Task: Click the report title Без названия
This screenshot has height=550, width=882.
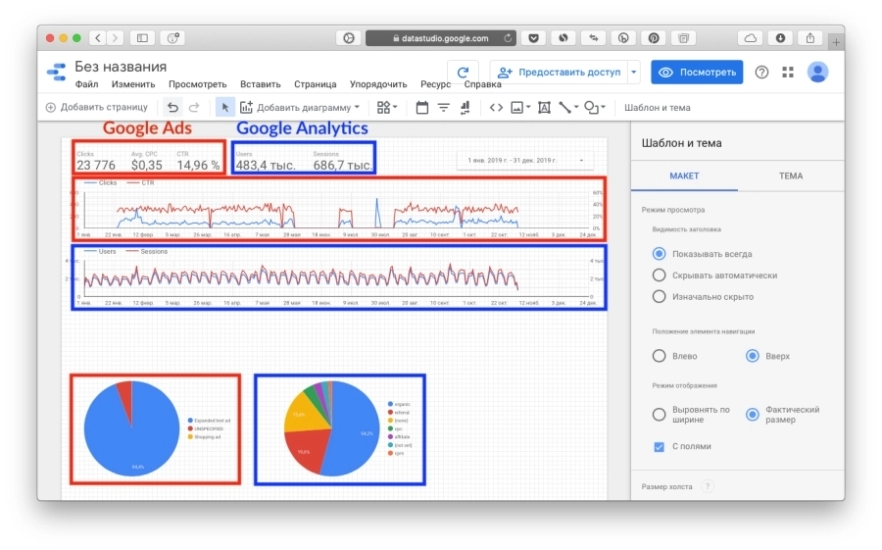Action: (120, 66)
